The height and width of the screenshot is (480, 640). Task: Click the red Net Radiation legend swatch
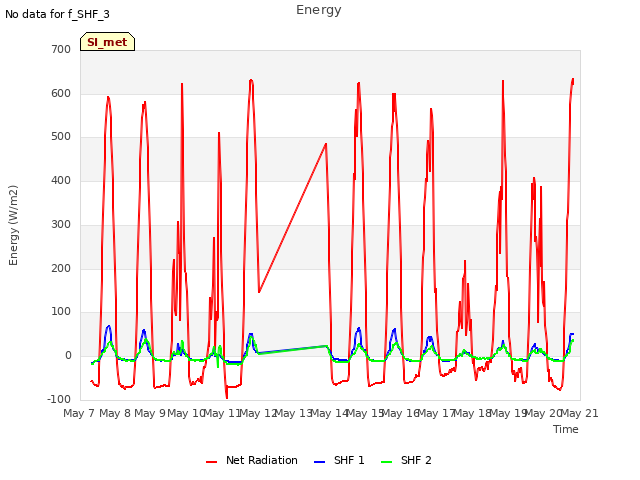coord(211,462)
